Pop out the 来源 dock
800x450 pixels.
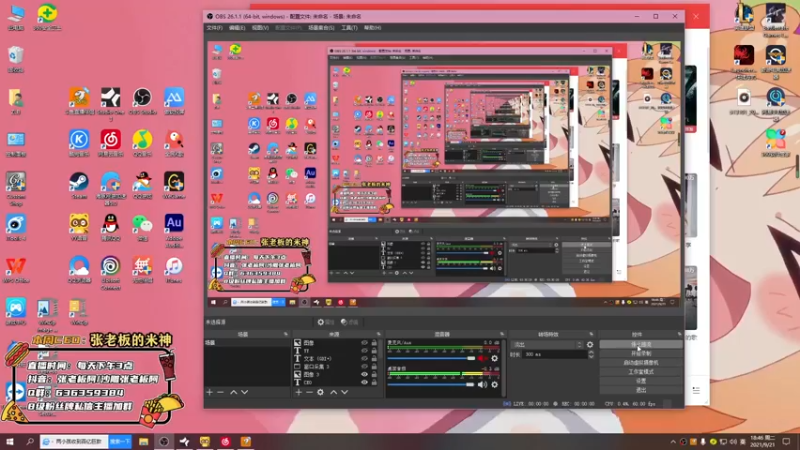[378, 334]
